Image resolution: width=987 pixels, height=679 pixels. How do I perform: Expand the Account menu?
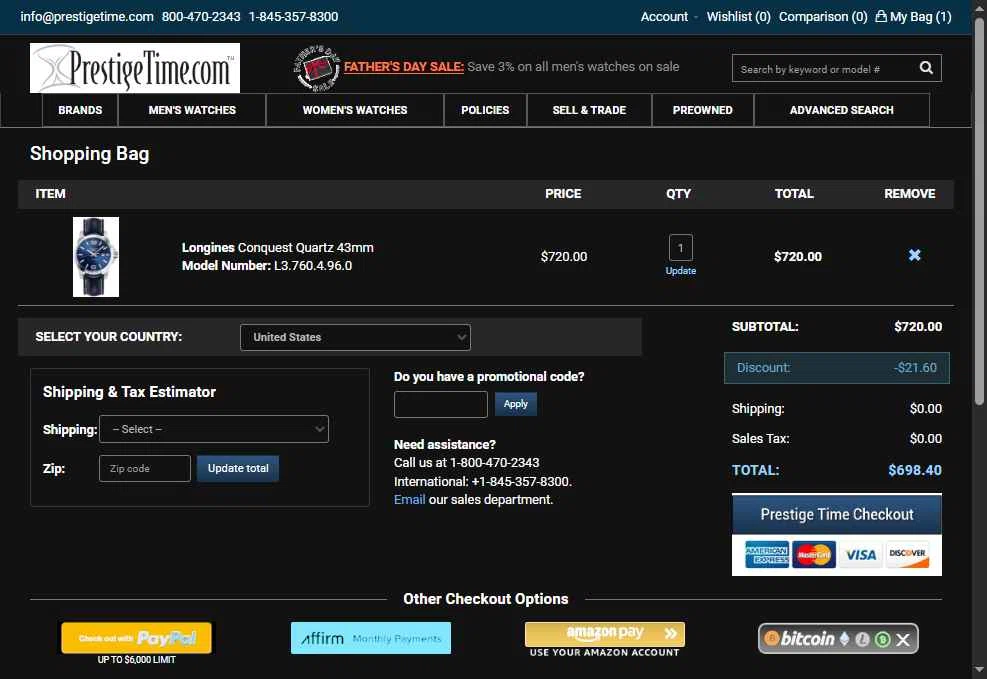(664, 16)
